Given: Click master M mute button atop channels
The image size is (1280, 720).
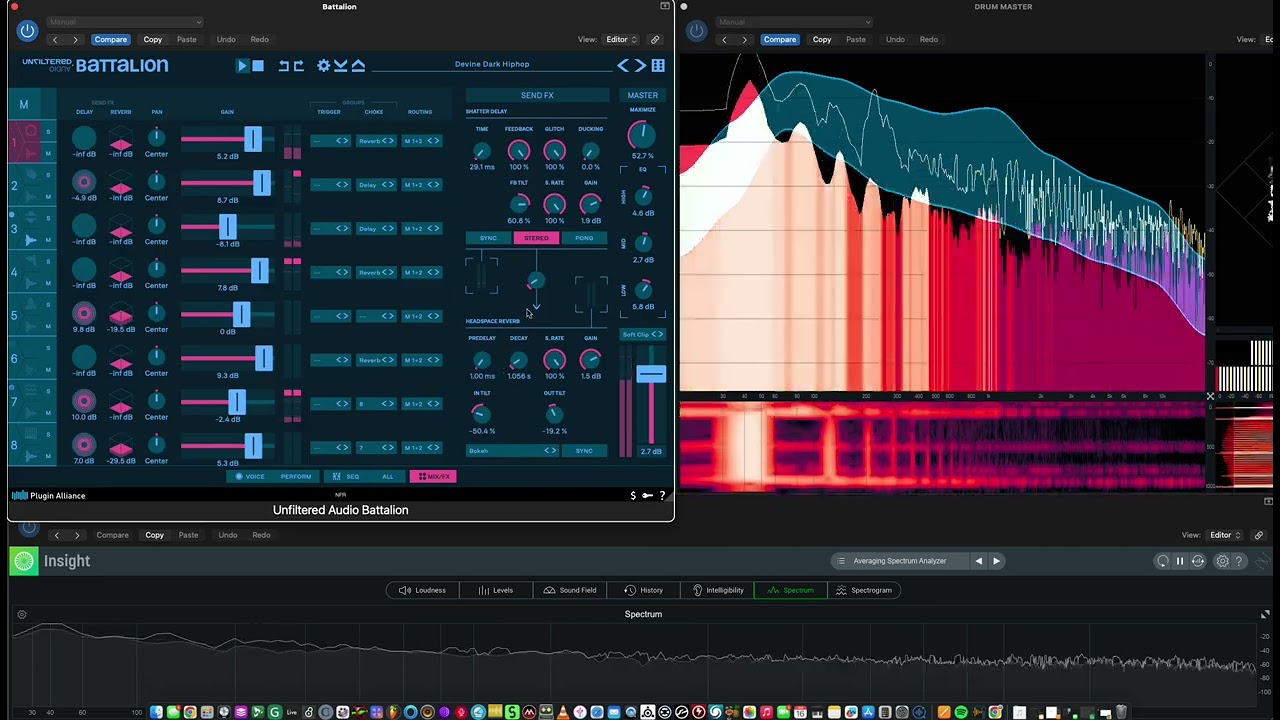Looking at the screenshot, I should pos(24,104).
